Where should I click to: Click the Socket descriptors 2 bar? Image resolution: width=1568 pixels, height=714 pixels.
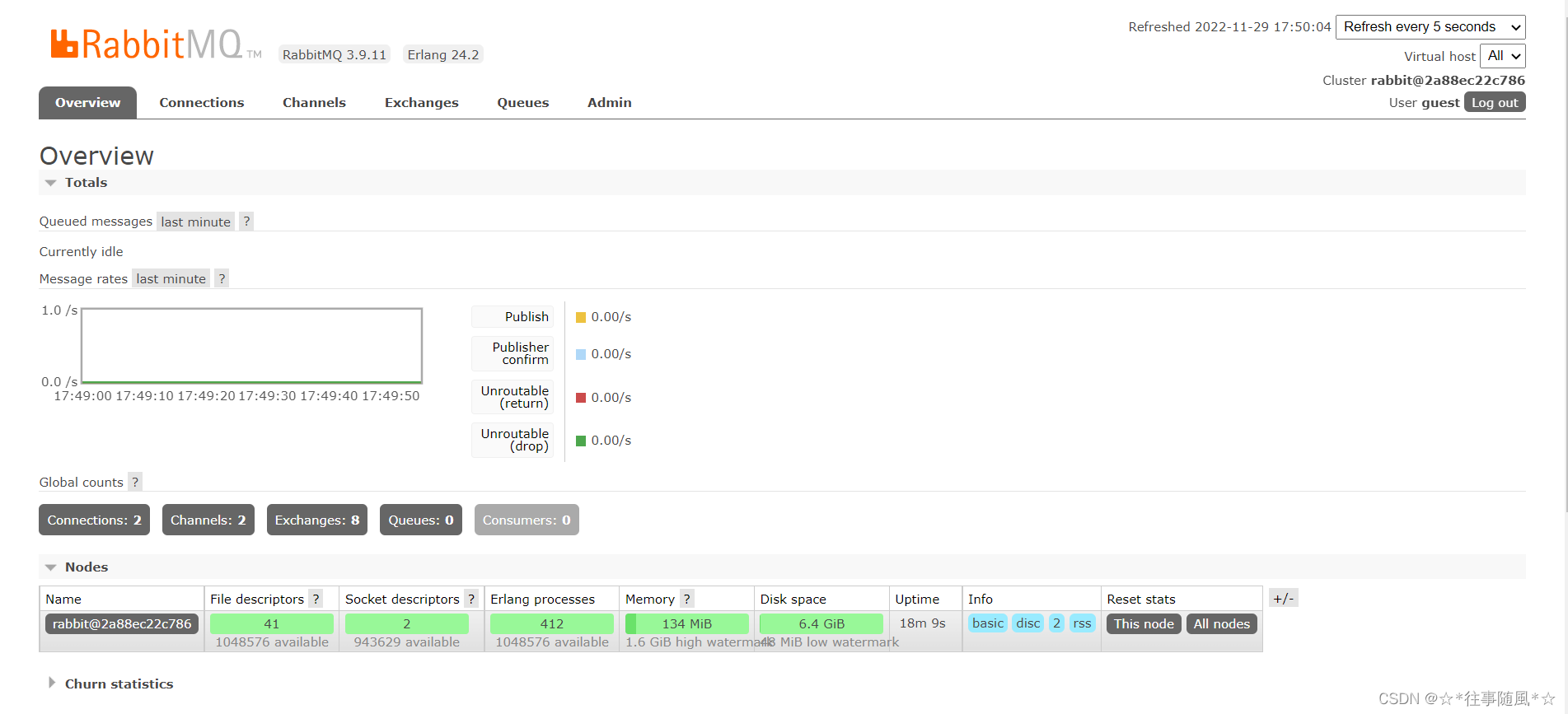click(407, 624)
